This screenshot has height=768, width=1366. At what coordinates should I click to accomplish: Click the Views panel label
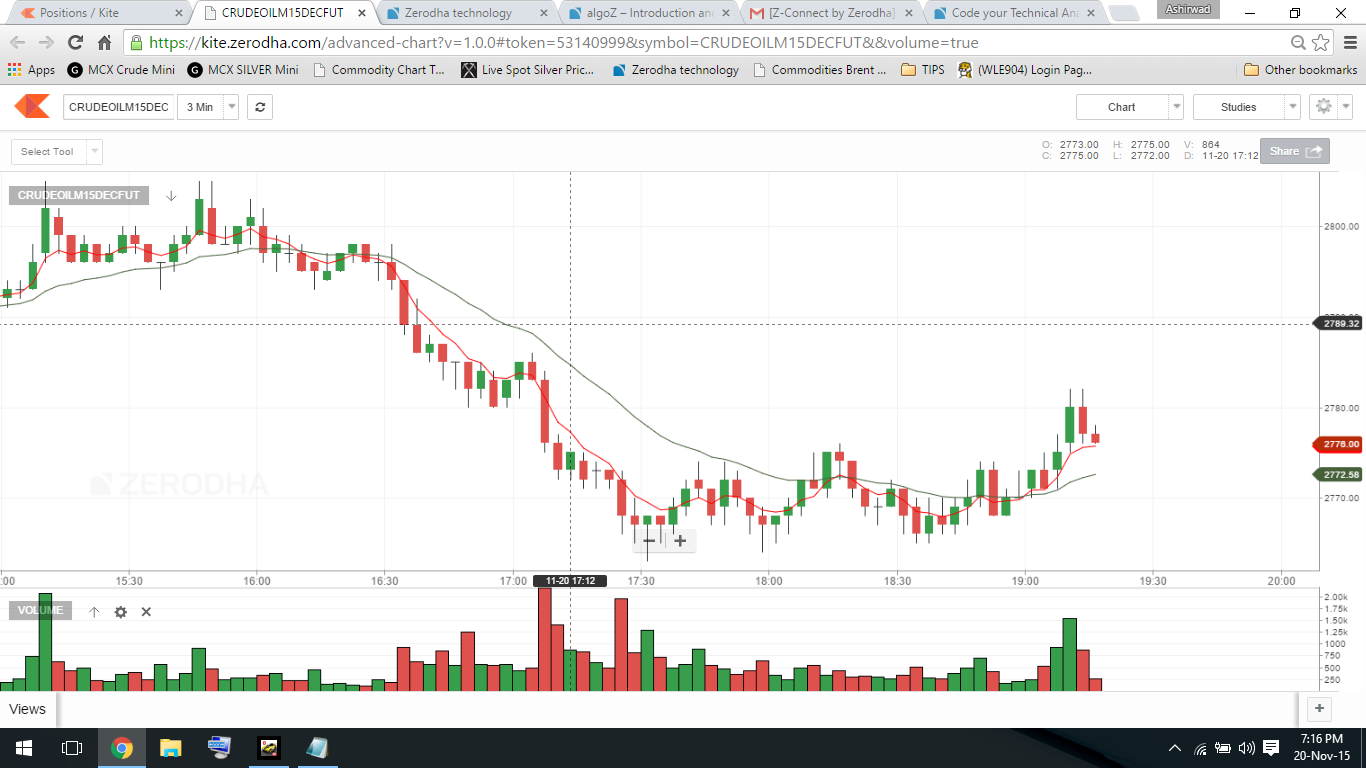pos(28,709)
